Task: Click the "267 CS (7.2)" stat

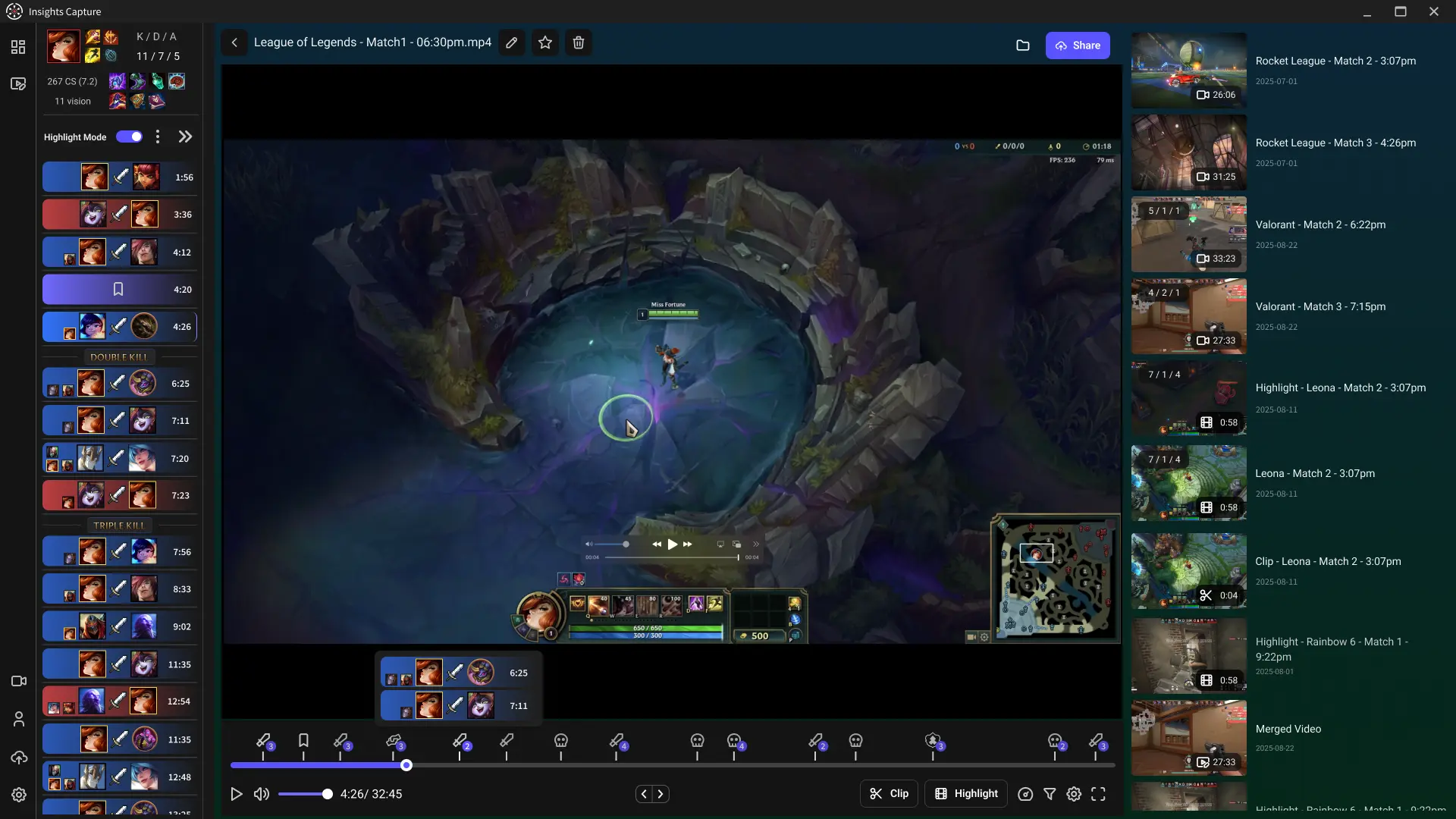Action: click(72, 82)
